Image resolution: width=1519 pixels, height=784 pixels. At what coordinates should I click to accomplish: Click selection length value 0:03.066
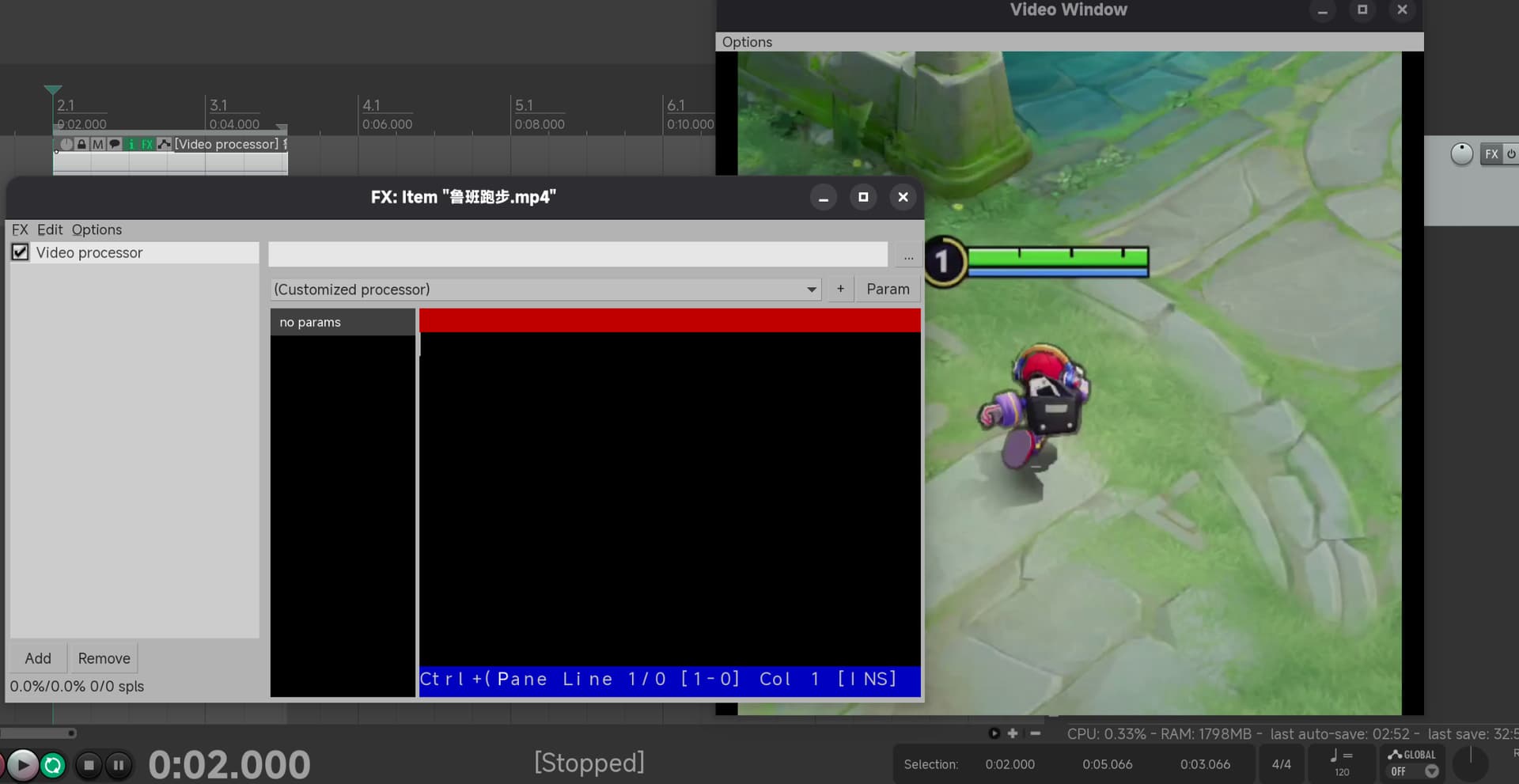[x=1205, y=764]
